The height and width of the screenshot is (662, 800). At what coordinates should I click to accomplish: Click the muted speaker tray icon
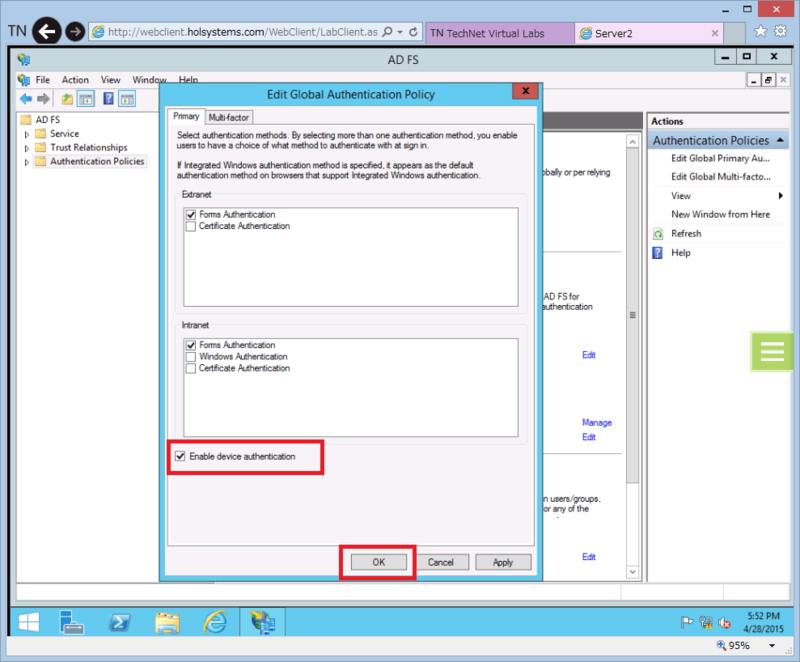(x=724, y=622)
